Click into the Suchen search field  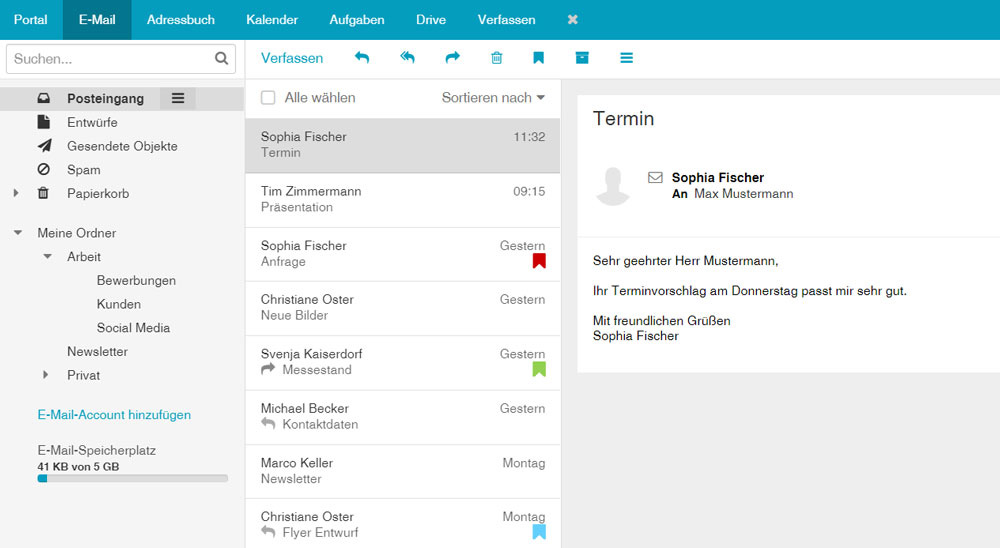[x=112, y=59]
